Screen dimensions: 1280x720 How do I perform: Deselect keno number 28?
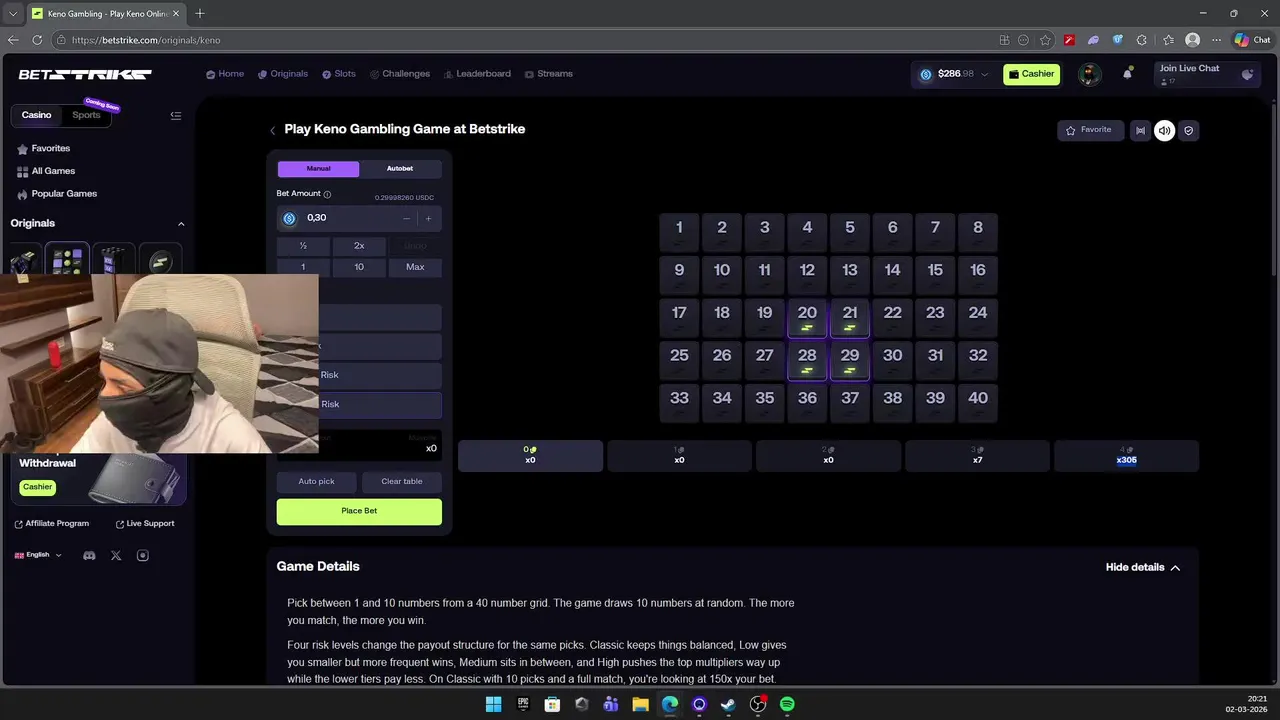pyautogui.click(x=807, y=361)
